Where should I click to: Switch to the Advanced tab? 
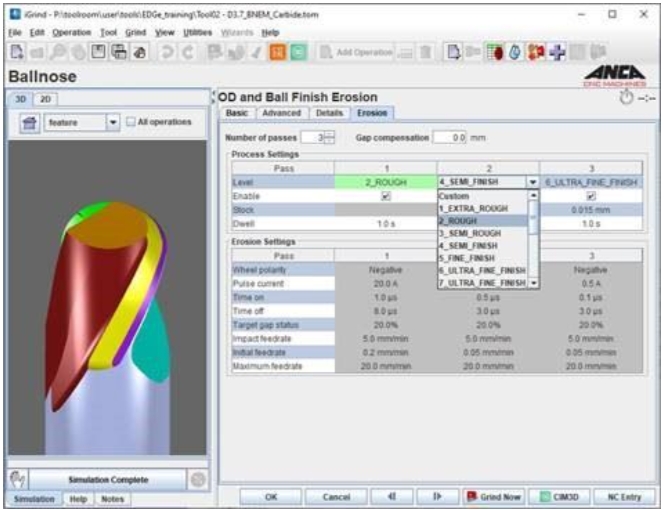click(x=282, y=113)
